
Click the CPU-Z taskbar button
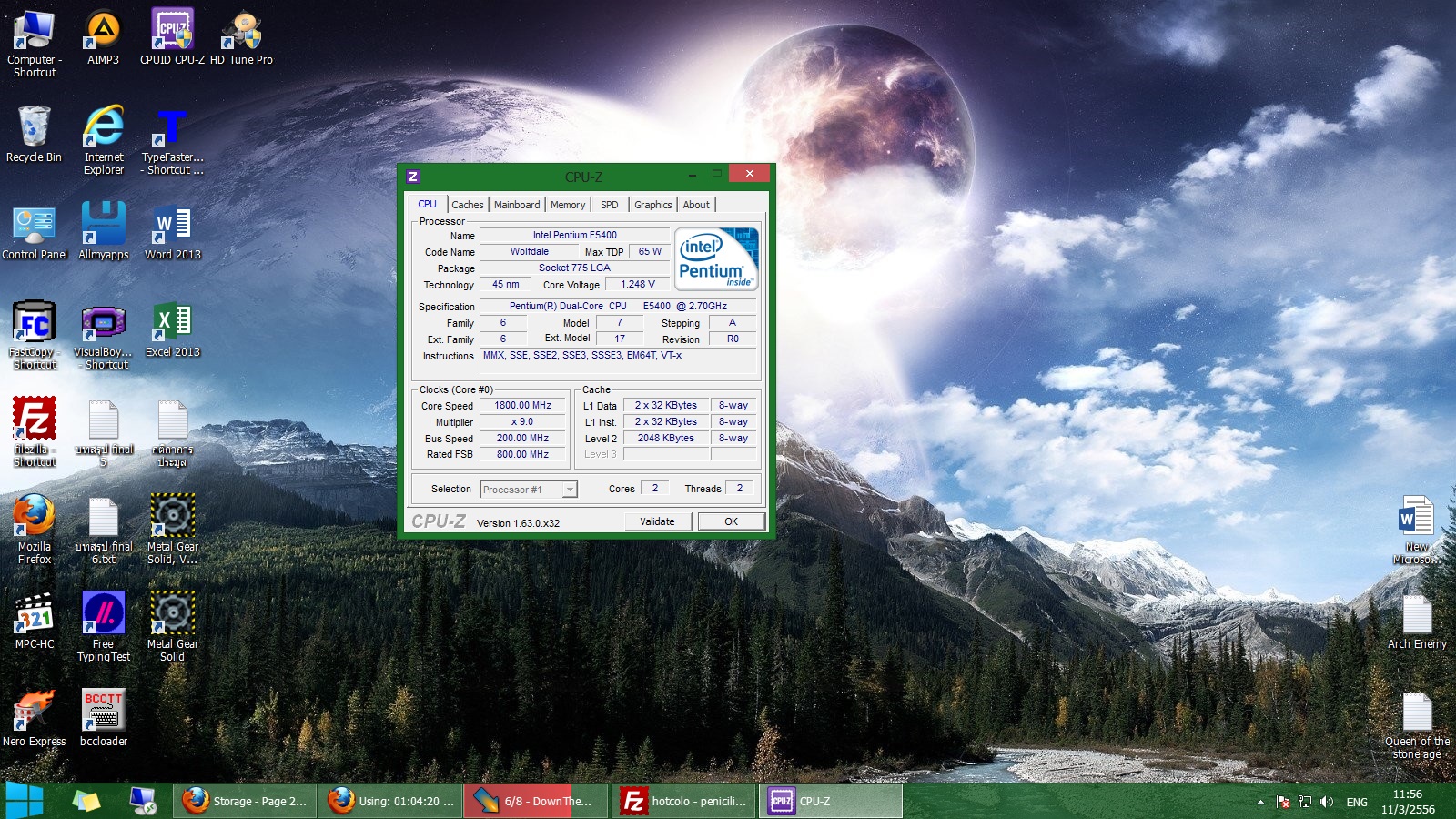pos(831,801)
